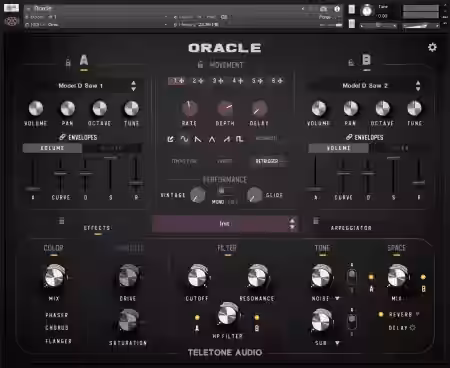Screen dimensions: 450x368
Task: Open the Arpeggiator tab
Action: pos(351,228)
